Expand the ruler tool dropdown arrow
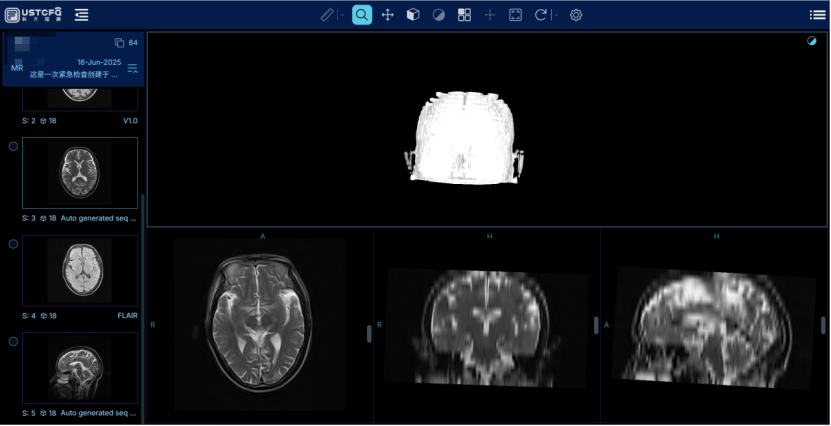This screenshot has height=426, width=831. [341, 15]
